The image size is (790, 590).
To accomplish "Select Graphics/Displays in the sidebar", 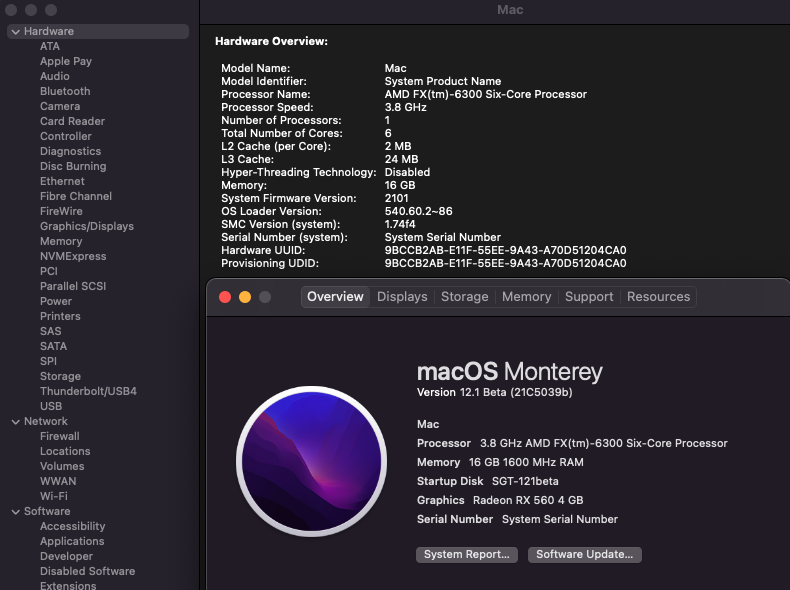I will click(86, 226).
